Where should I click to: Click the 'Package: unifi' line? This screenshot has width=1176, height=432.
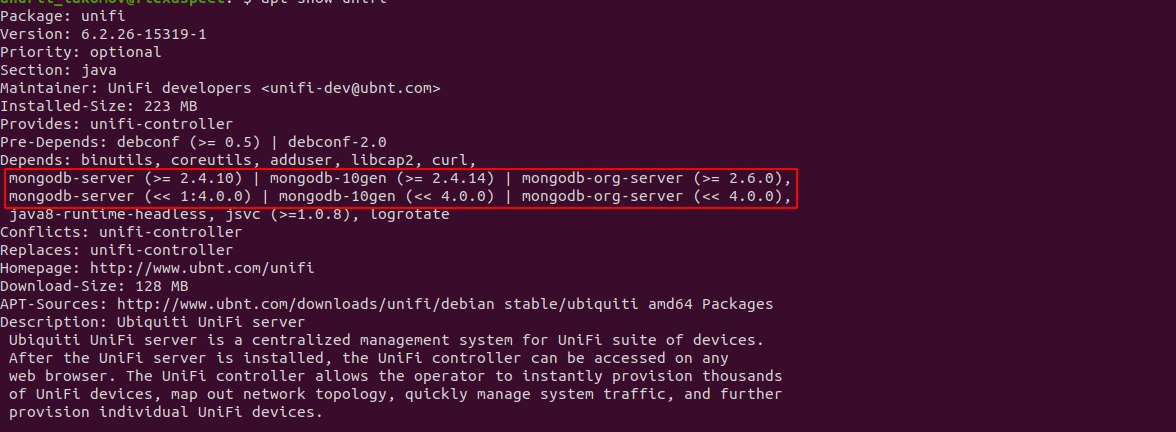pos(62,16)
